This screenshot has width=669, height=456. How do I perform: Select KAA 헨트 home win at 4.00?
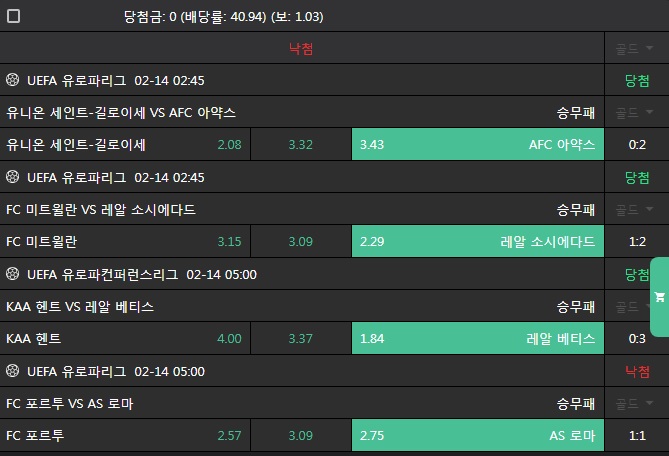click(x=125, y=339)
